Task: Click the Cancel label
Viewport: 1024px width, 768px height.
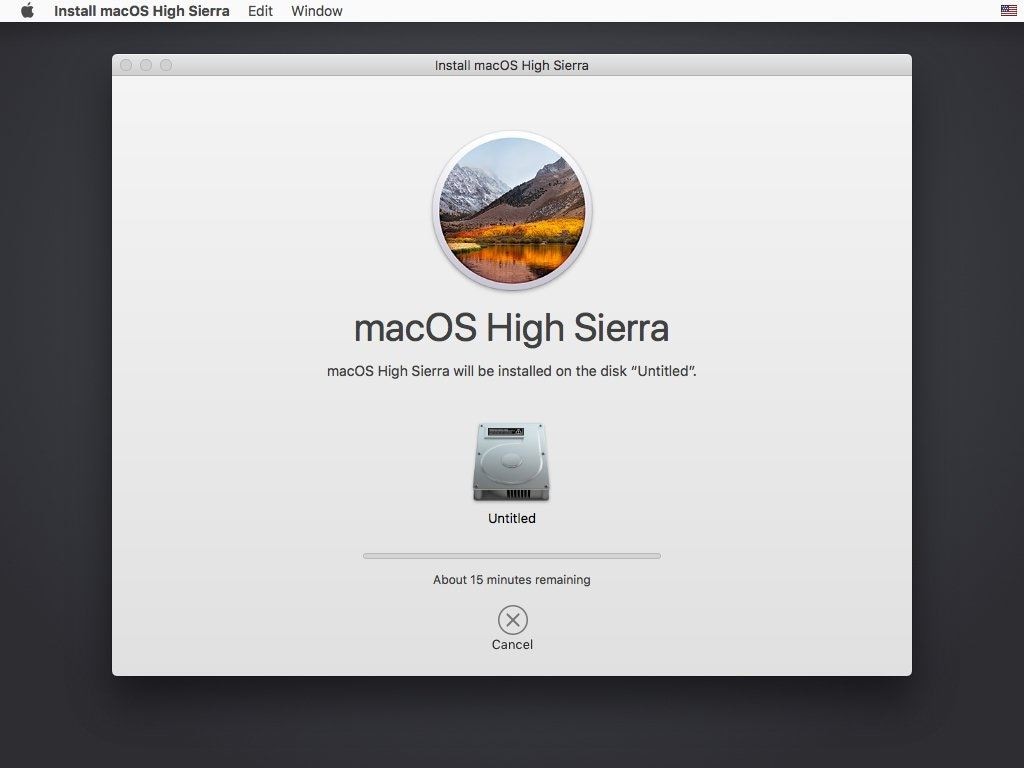Action: tap(512, 645)
